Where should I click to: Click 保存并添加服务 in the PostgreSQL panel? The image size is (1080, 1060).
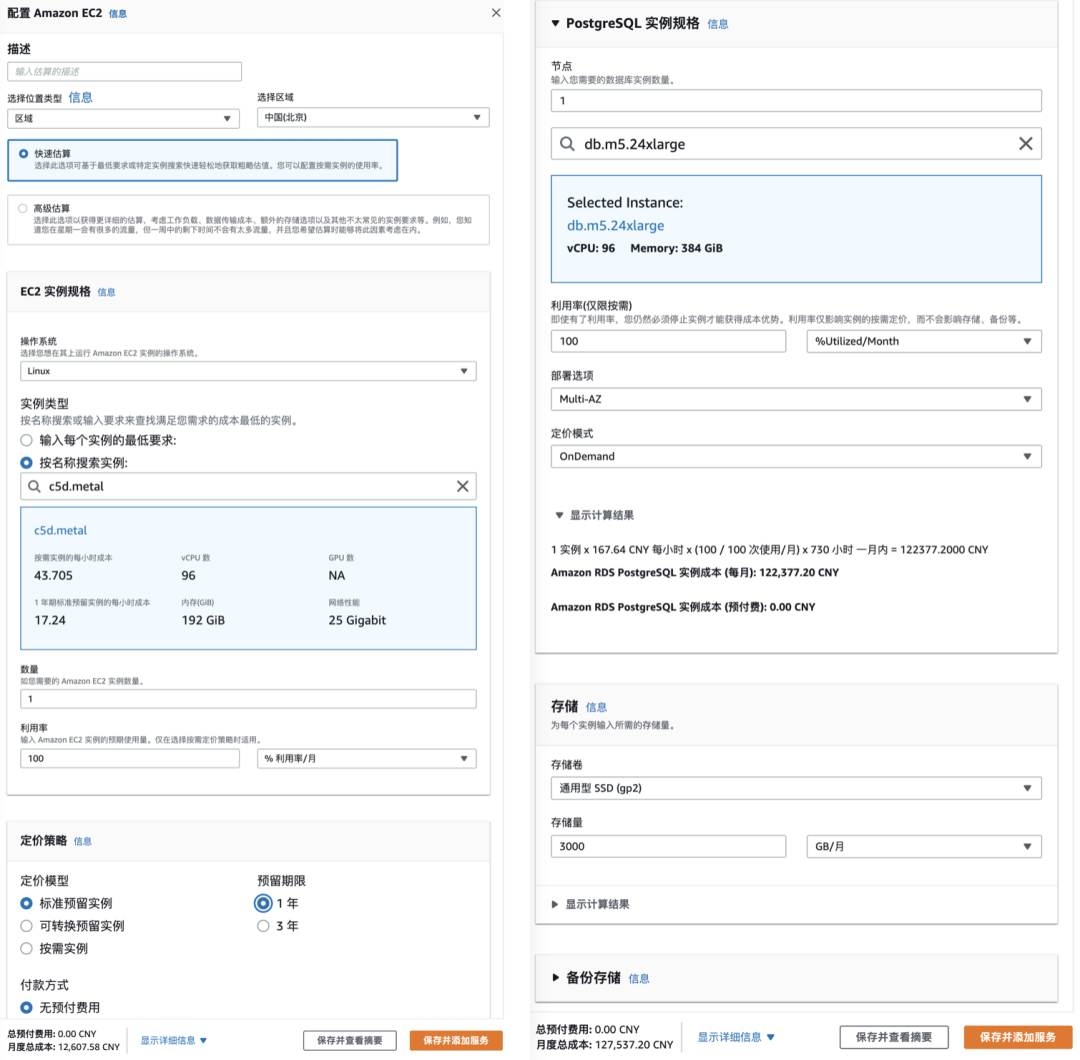[1017, 1037]
